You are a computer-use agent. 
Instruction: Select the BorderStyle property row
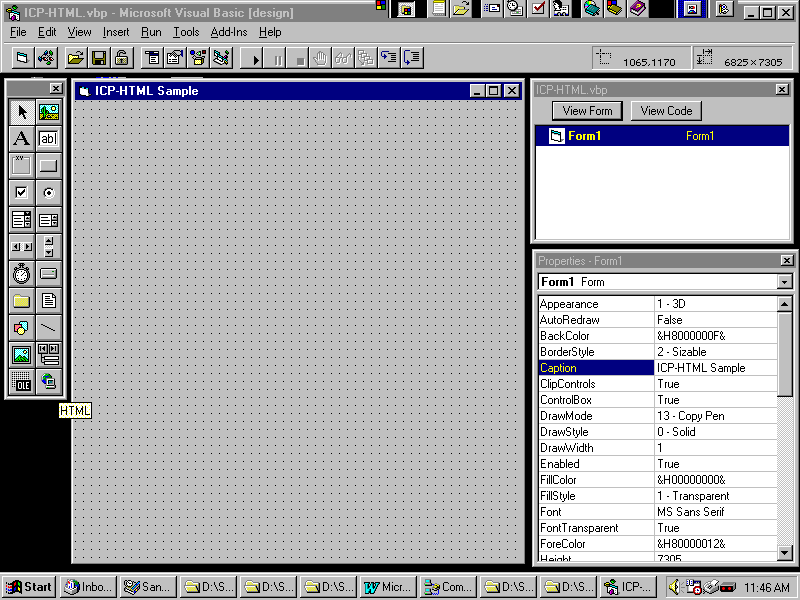click(x=595, y=352)
